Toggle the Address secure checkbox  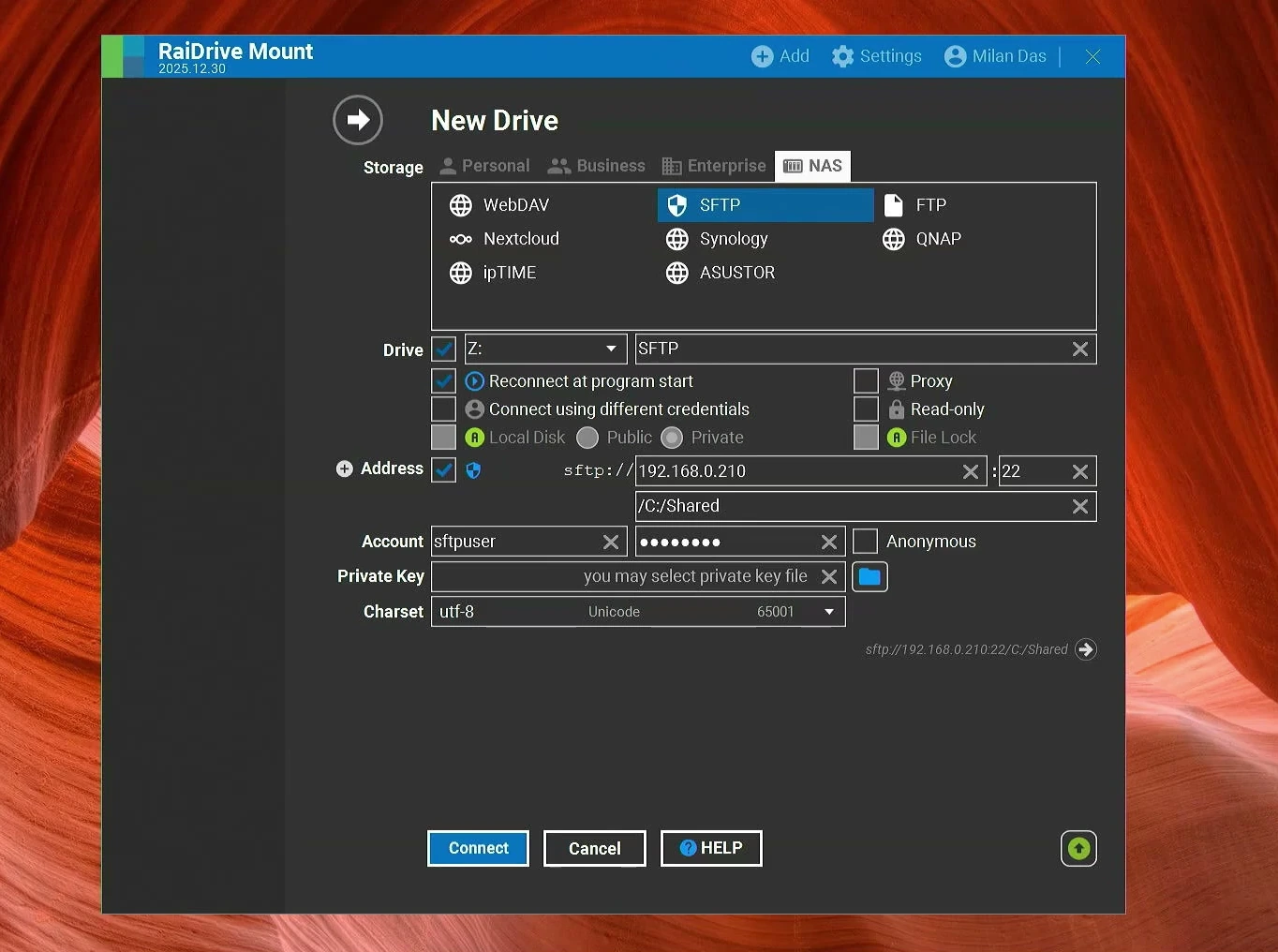pos(444,470)
